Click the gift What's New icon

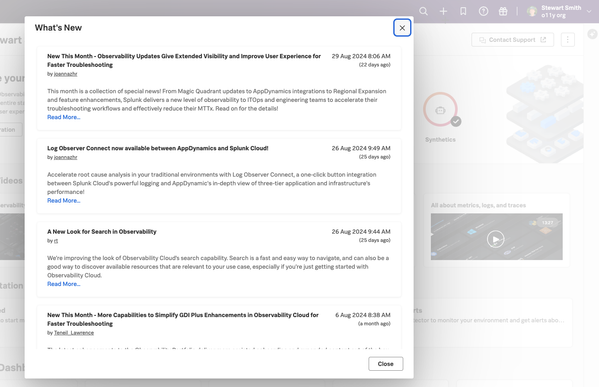pyautogui.click(x=503, y=11)
